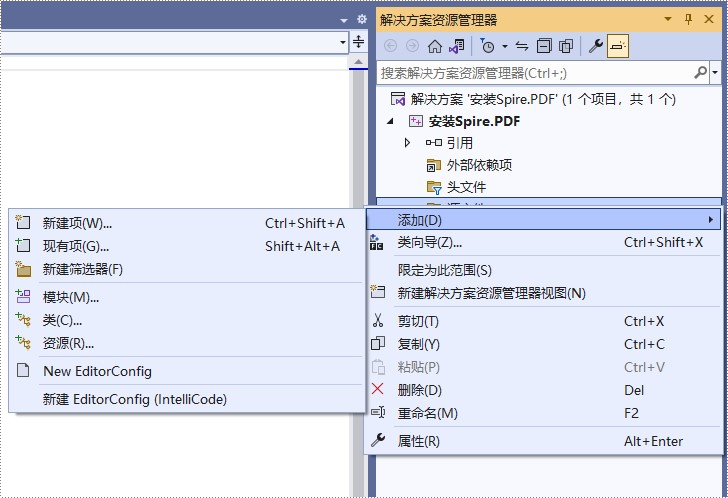Viewport: 728px width, 498px height.
Task: Click the new Solution Explorer view icon
Action: (x=377, y=292)
